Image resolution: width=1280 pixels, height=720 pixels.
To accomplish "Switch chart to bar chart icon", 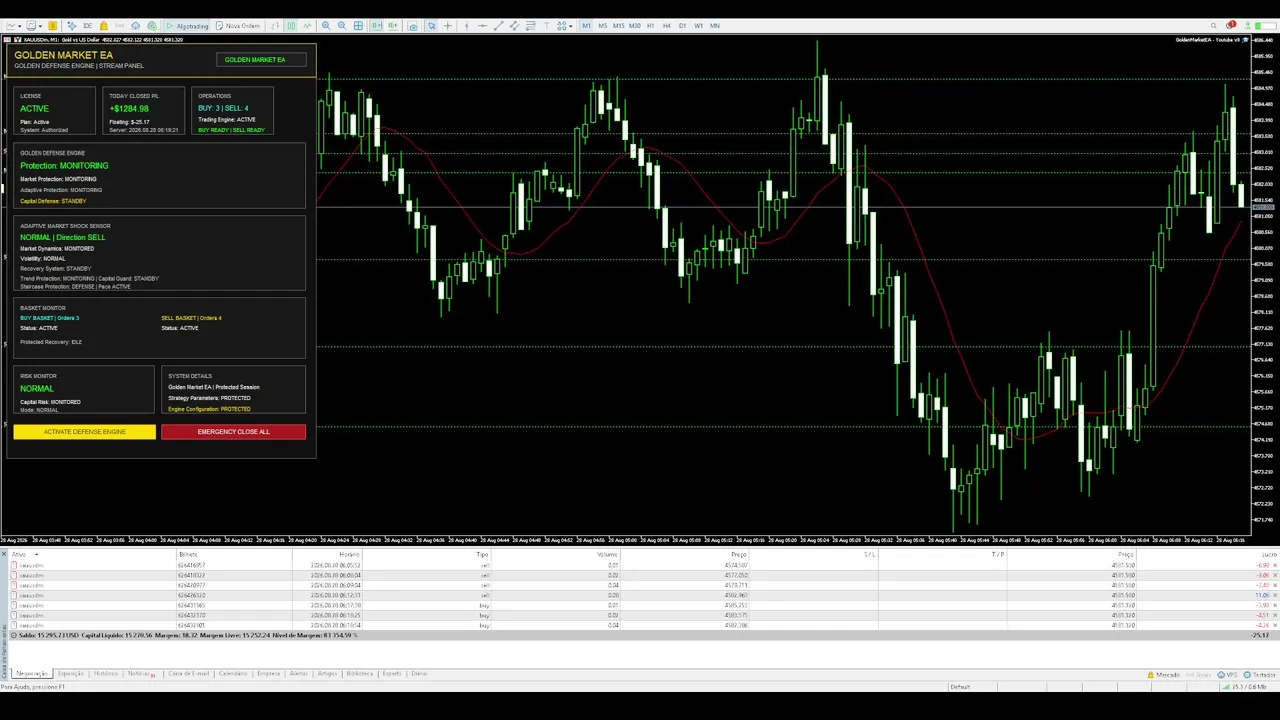I will point(275,26).
